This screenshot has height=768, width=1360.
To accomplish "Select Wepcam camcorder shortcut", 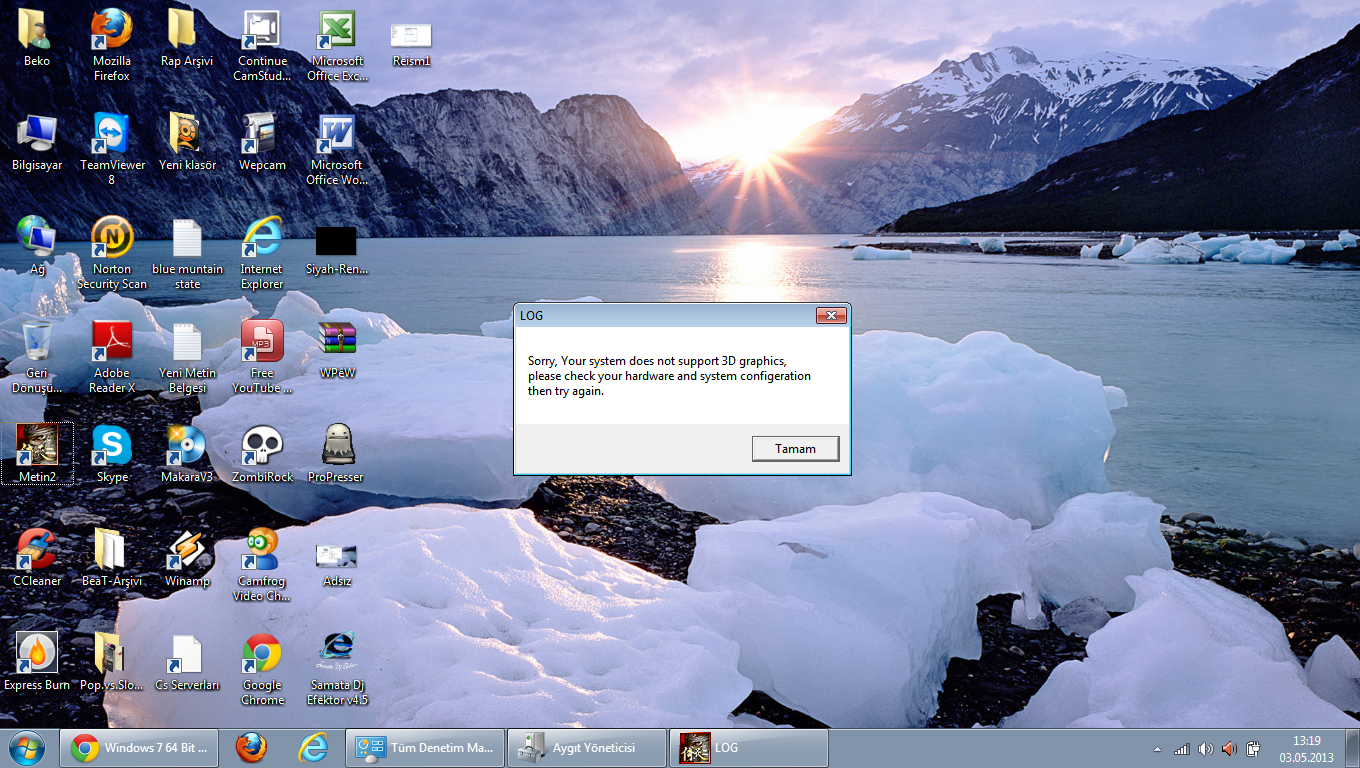I will coord(262,142).
